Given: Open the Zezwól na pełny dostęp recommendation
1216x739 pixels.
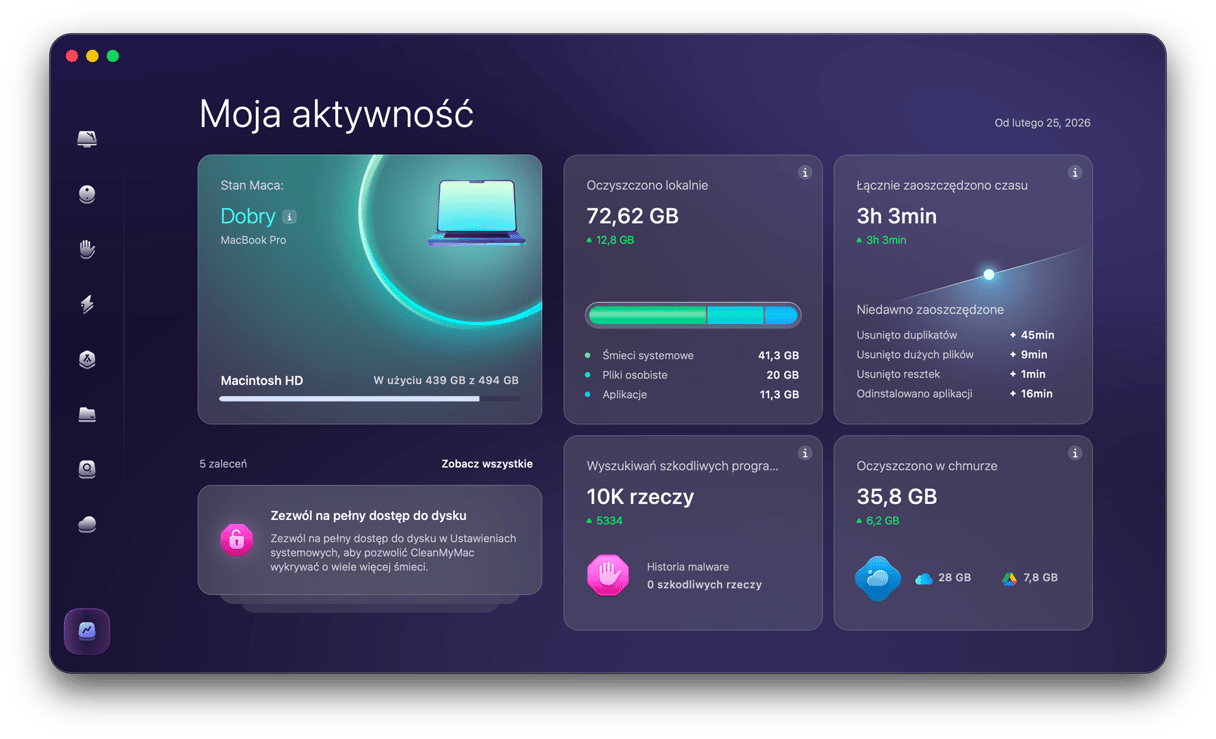Looking at the screenshot, I should pos(370,540).
